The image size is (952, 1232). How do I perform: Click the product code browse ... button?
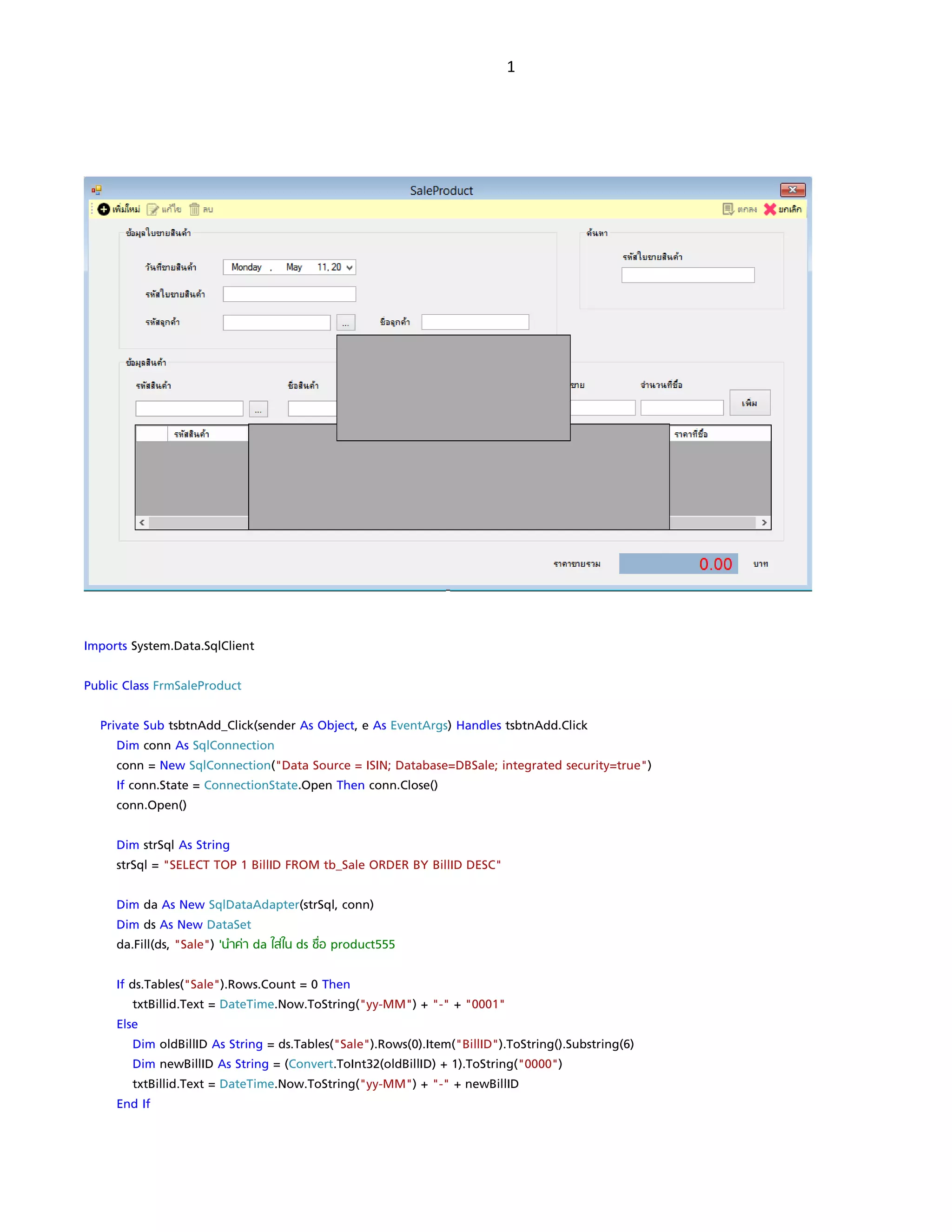(258, 410)
